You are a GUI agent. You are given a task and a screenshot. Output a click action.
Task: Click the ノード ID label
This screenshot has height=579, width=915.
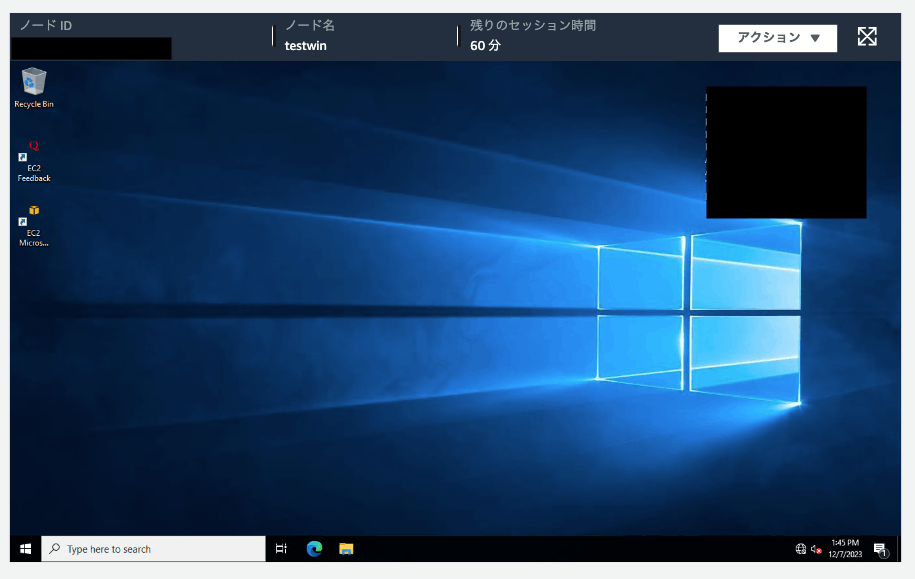pyautogui.click(x=46, y=26)
